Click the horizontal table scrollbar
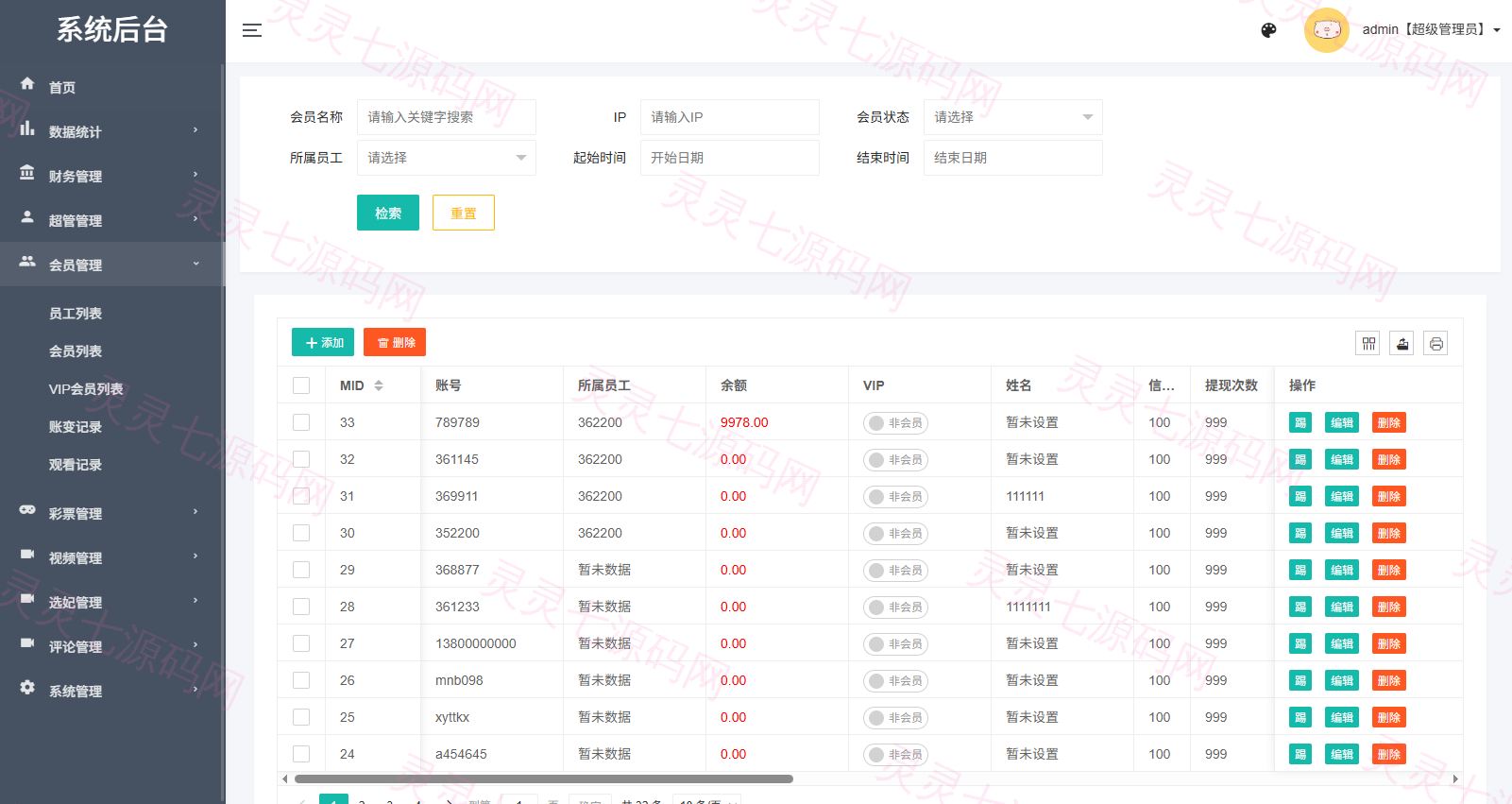This screenshot has height=804, width=1512. point(544,779)
